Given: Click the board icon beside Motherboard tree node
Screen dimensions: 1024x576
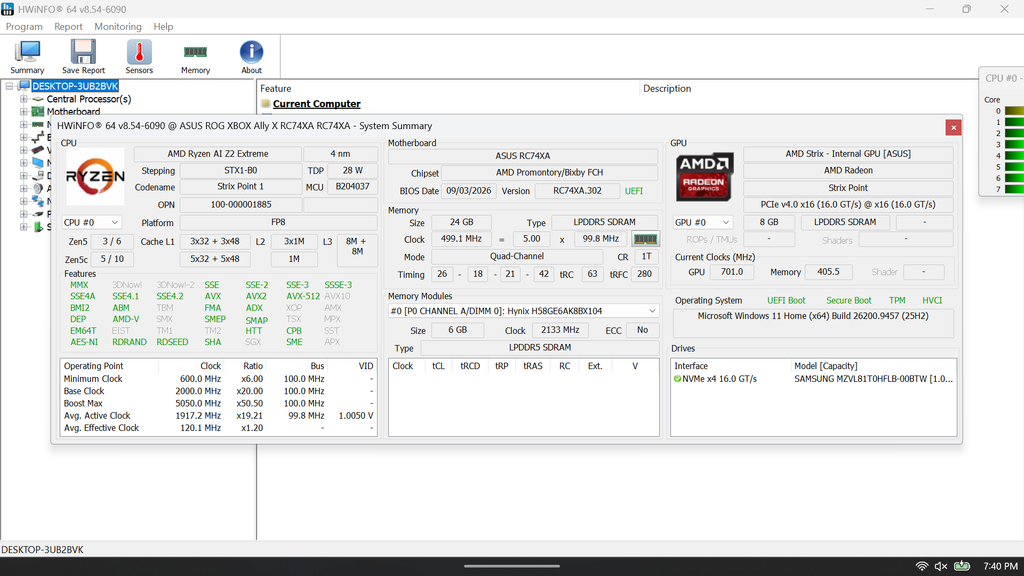Looking at the screenshot, I should click(x=38, y=112).
